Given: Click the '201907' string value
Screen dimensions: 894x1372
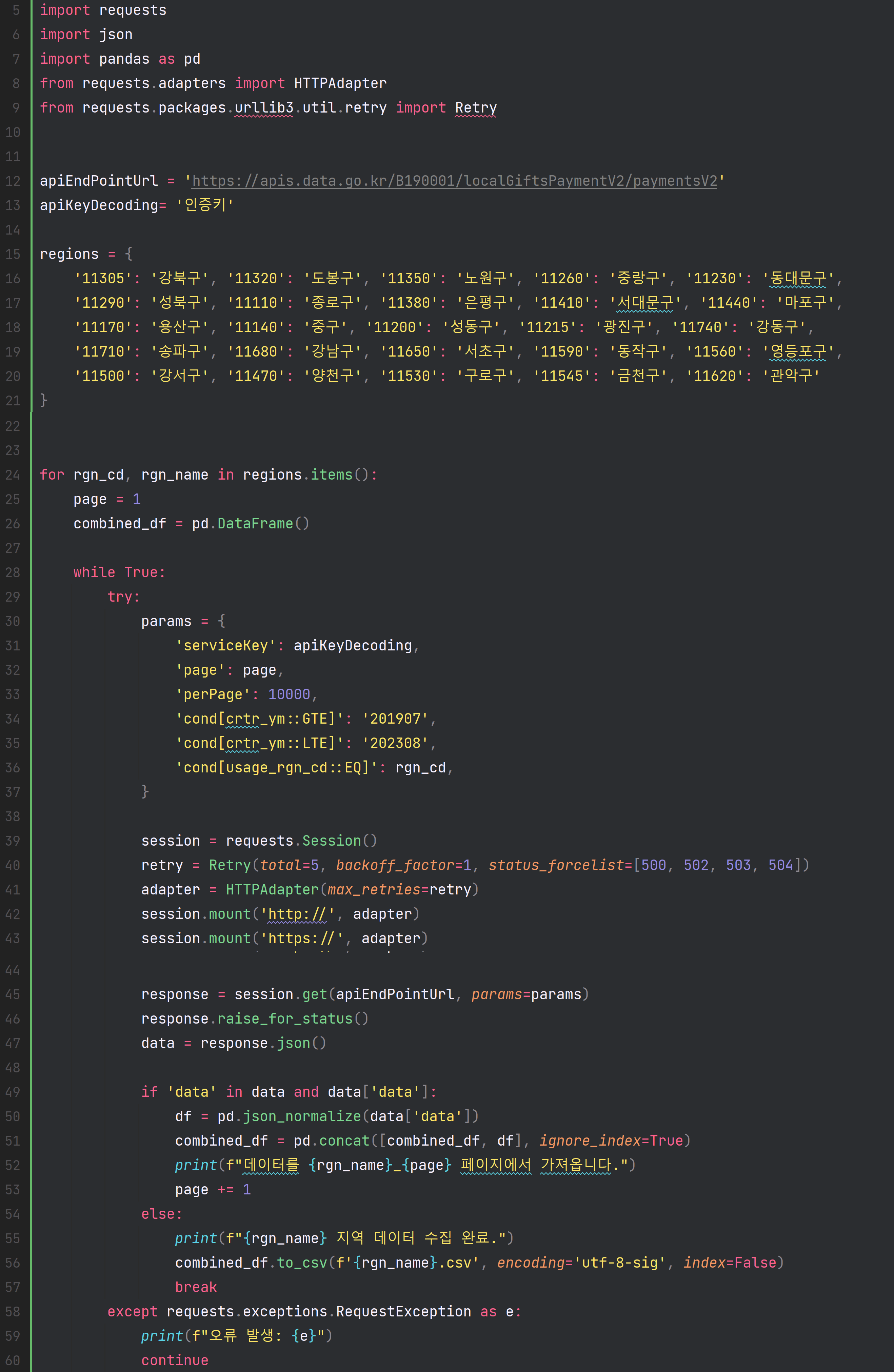Looking at the screenshot, I should coord(395,719).
